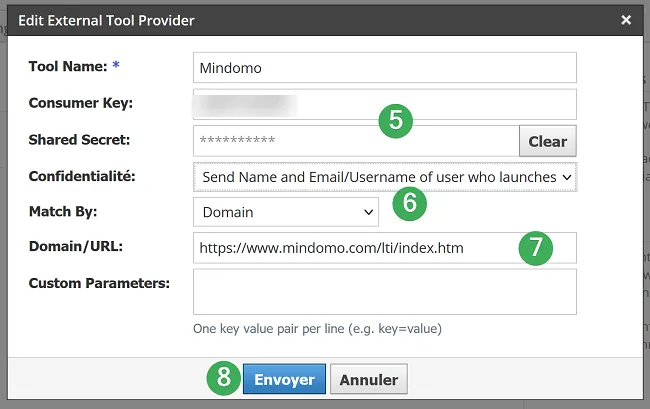
Task: Close the Edit External Tool Provider dialog
Action: (626, 20)
